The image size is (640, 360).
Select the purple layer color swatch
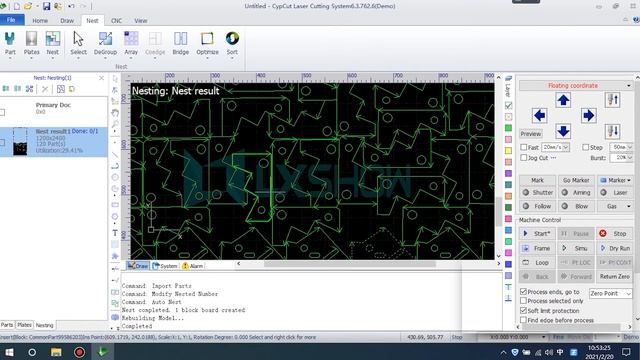pos(508,173)
